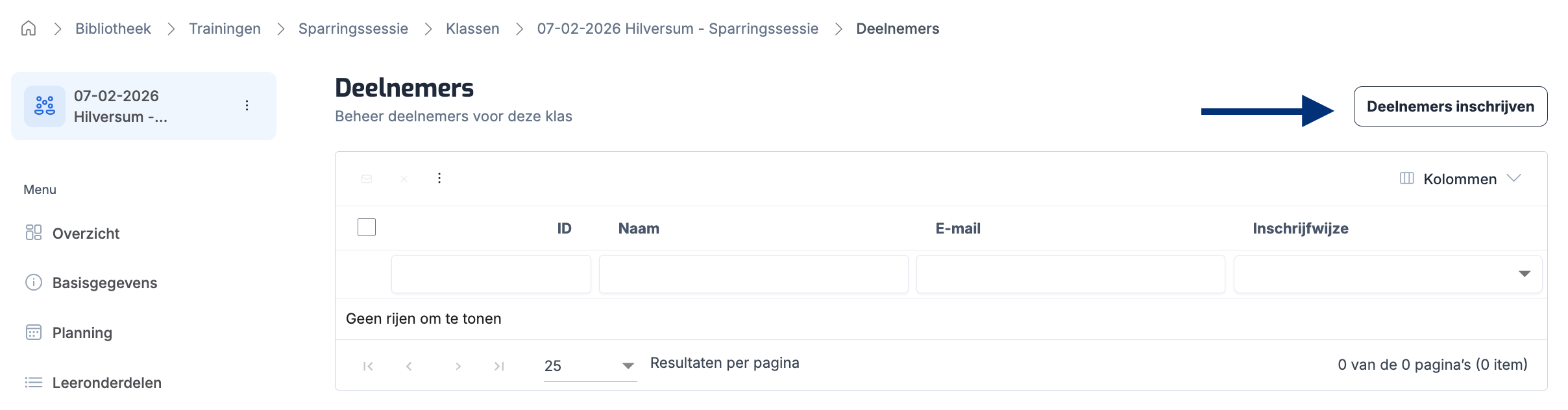Sort by the E-mail column header

pyautogui.click(x=957, y=228)
